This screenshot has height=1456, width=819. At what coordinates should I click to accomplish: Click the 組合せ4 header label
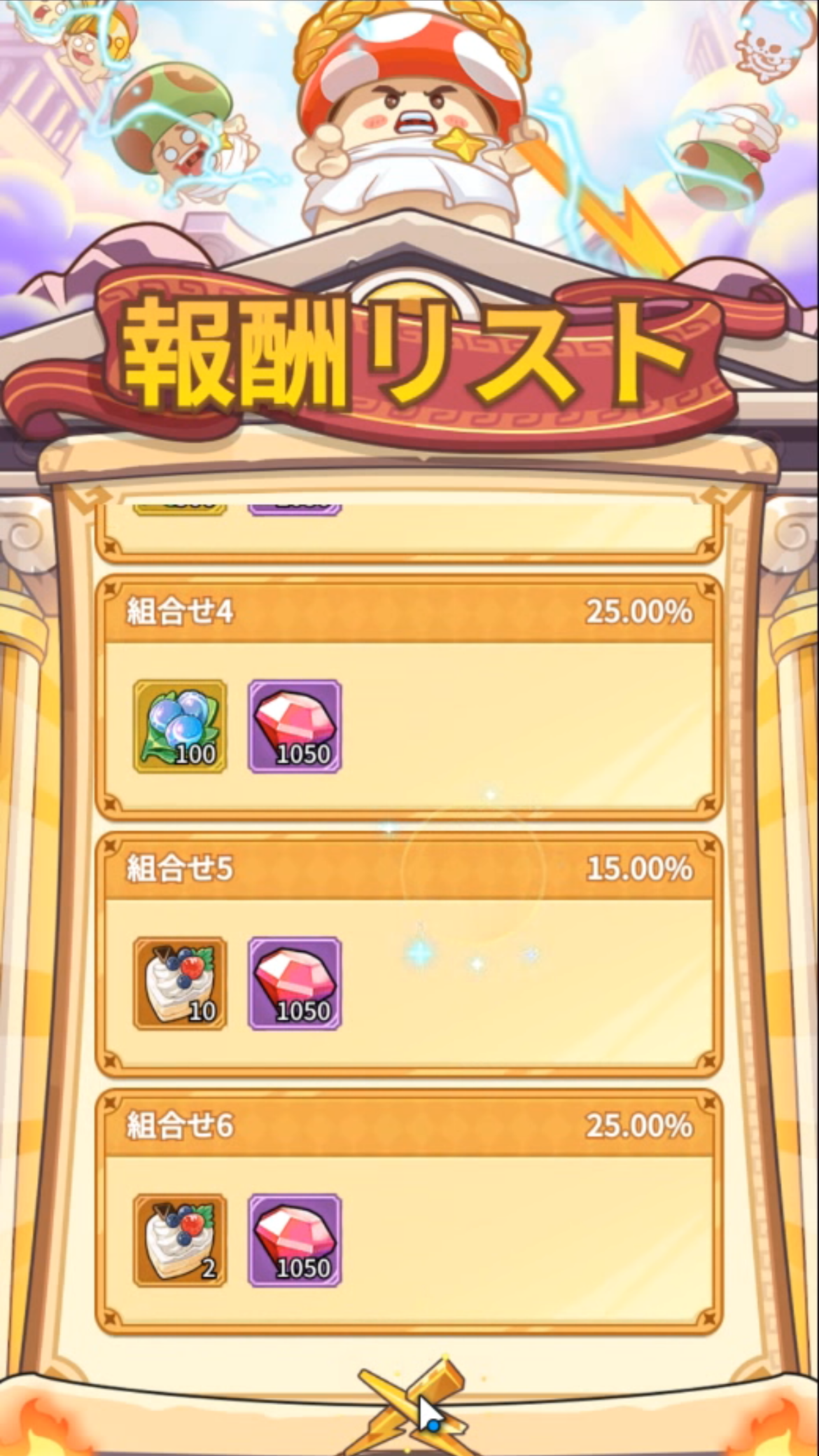180,612
